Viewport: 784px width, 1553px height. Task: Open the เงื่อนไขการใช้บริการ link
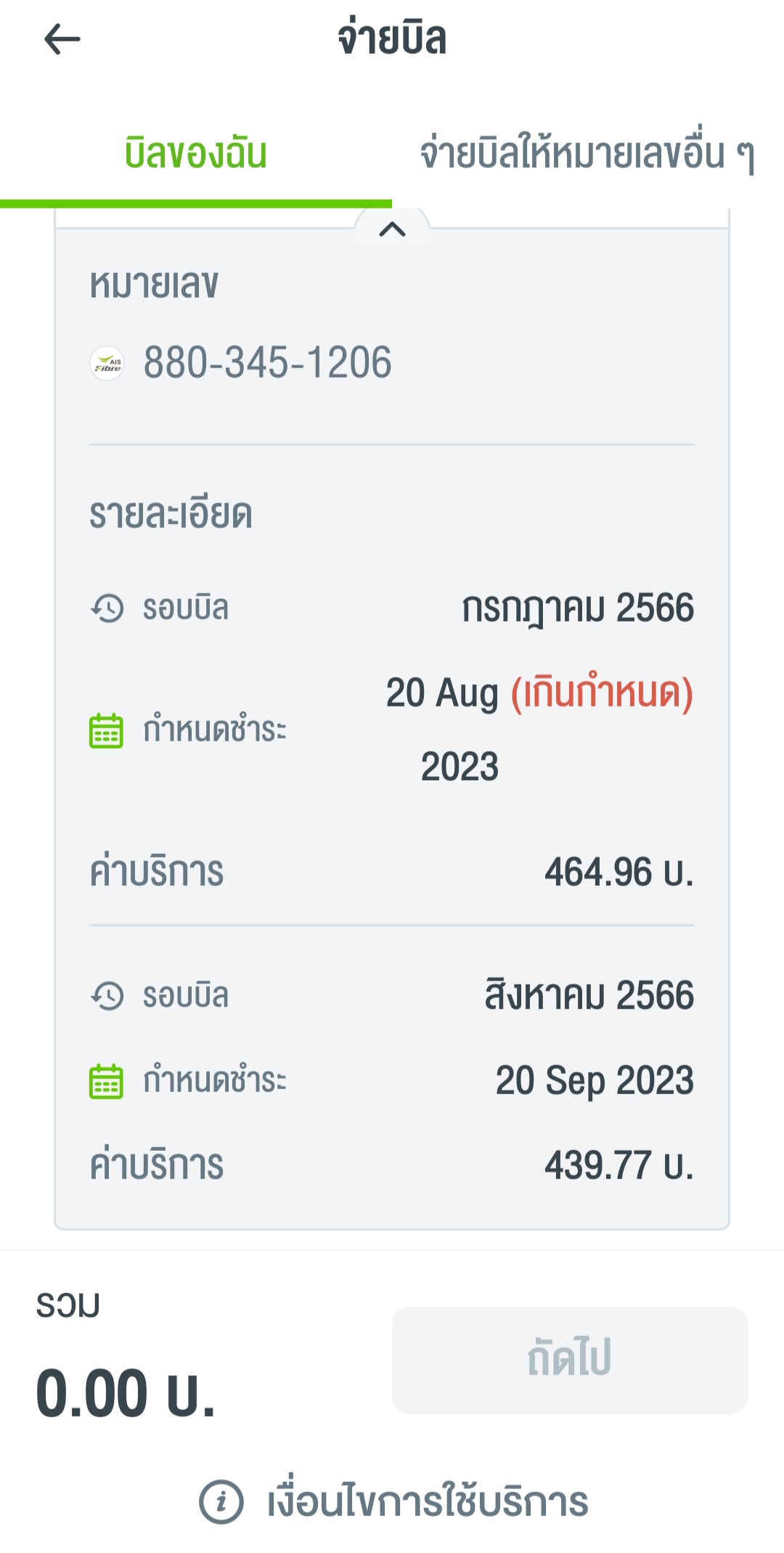[x=428, y=1501]
